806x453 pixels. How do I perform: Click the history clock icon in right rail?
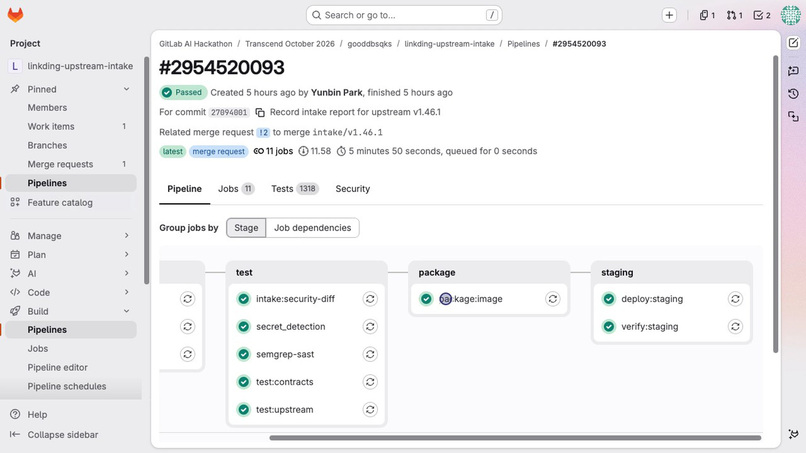tap(793, 94)
